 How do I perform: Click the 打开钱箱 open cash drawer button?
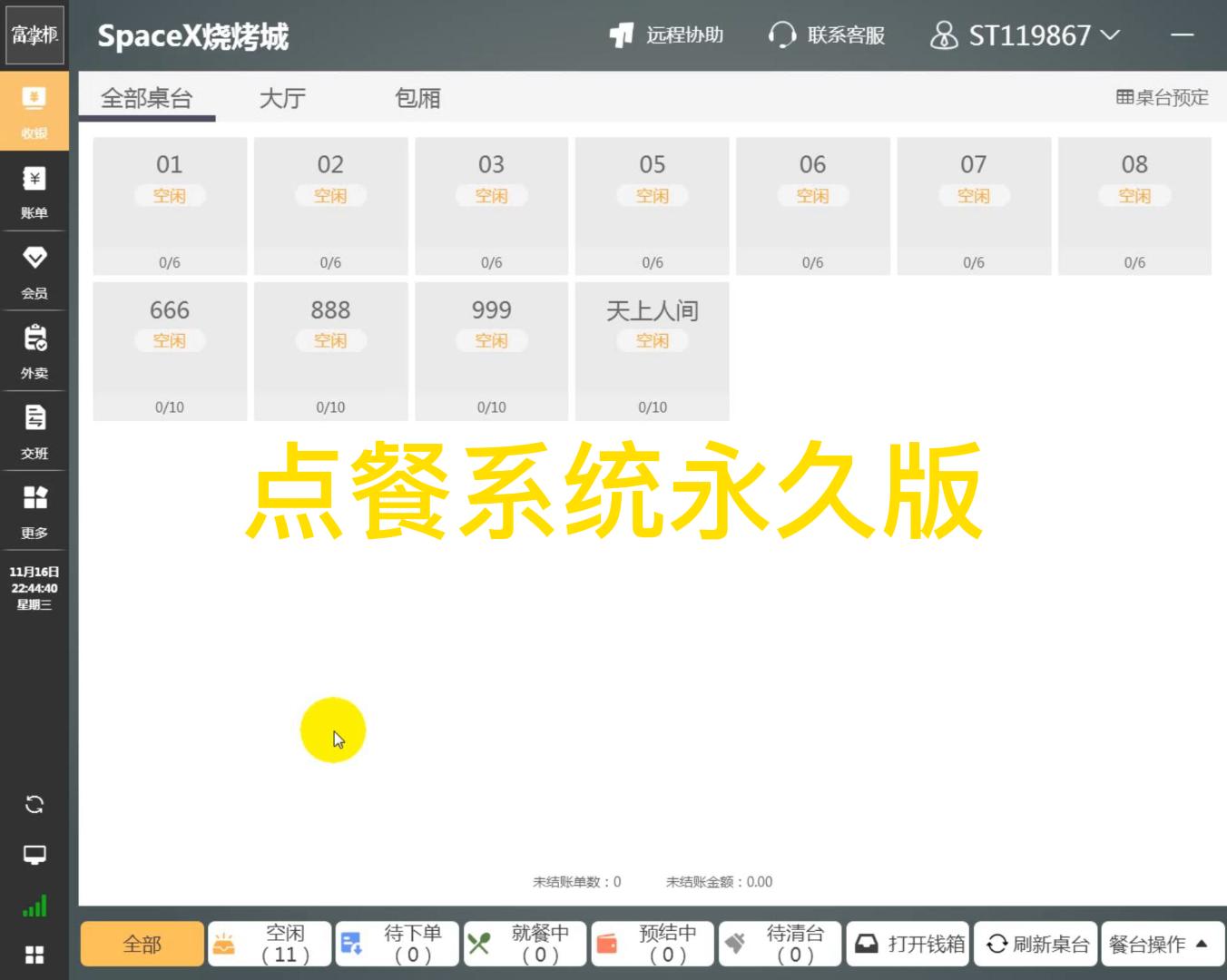pos(908,944)
